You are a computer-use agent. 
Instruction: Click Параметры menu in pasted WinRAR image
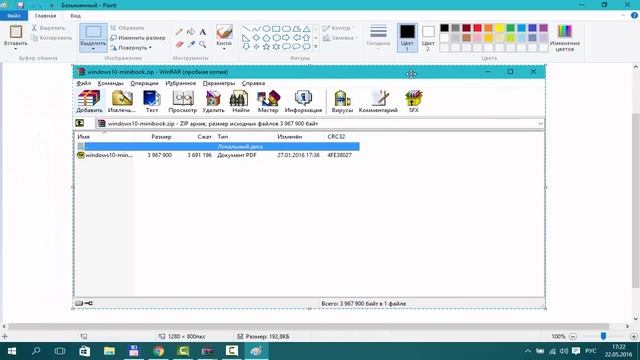[219, 83]
